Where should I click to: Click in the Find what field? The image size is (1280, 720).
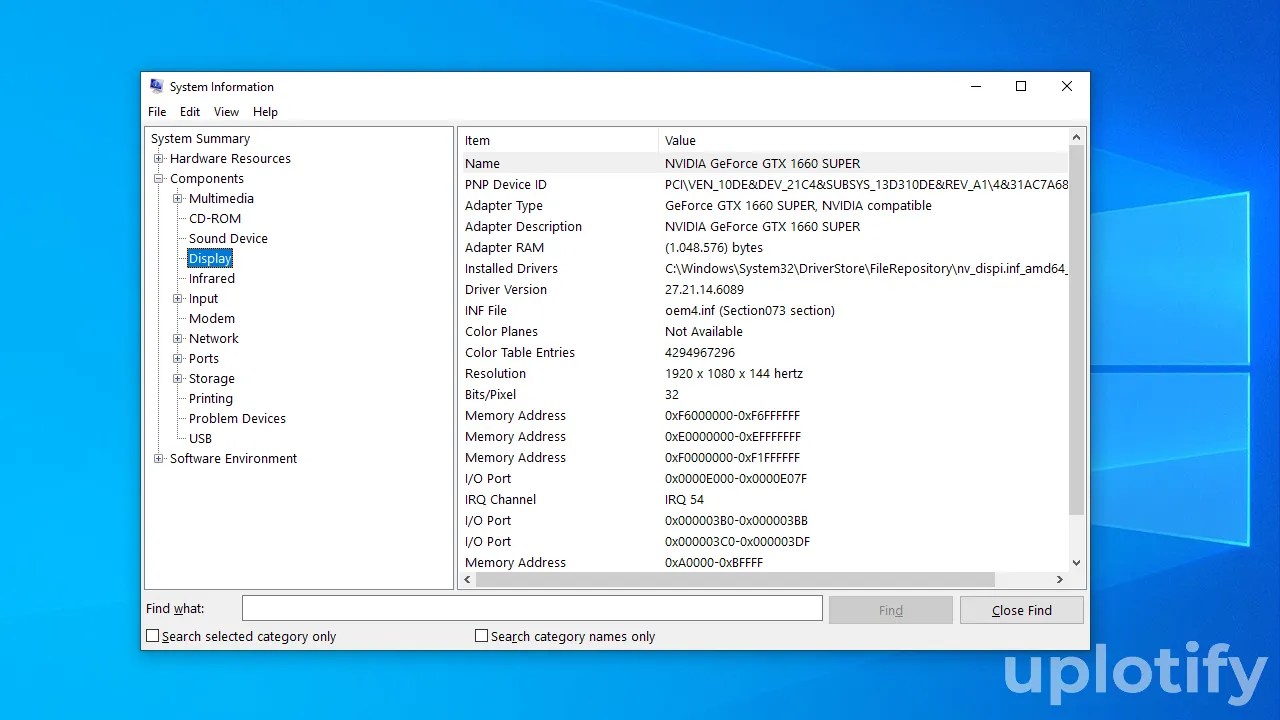coord(532,609)
